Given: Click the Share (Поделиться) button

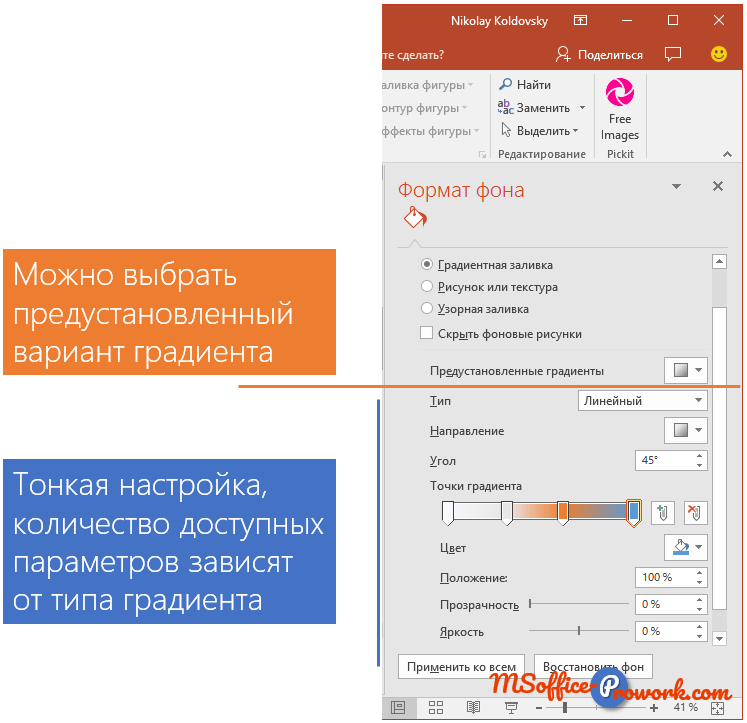Looking at the screenshot, I should click(599, 55).
